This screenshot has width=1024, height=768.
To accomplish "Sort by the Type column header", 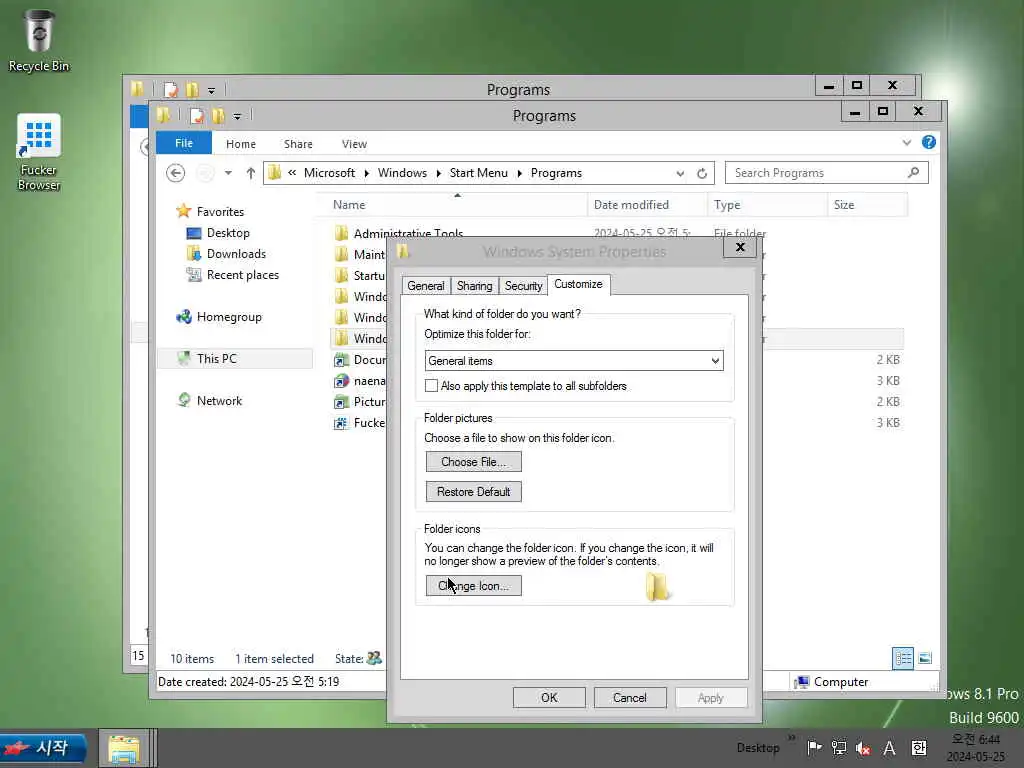I will coord(767,205).
